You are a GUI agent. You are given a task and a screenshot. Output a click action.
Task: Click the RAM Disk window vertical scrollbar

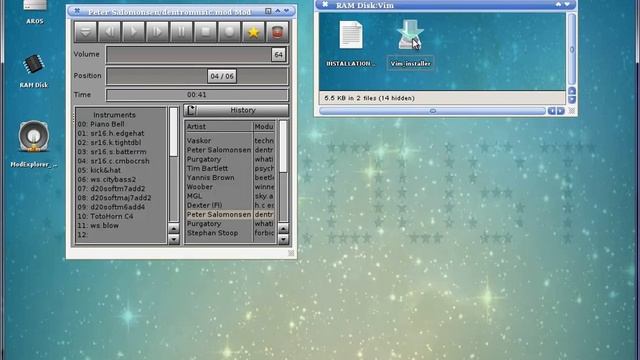point(572,49)
